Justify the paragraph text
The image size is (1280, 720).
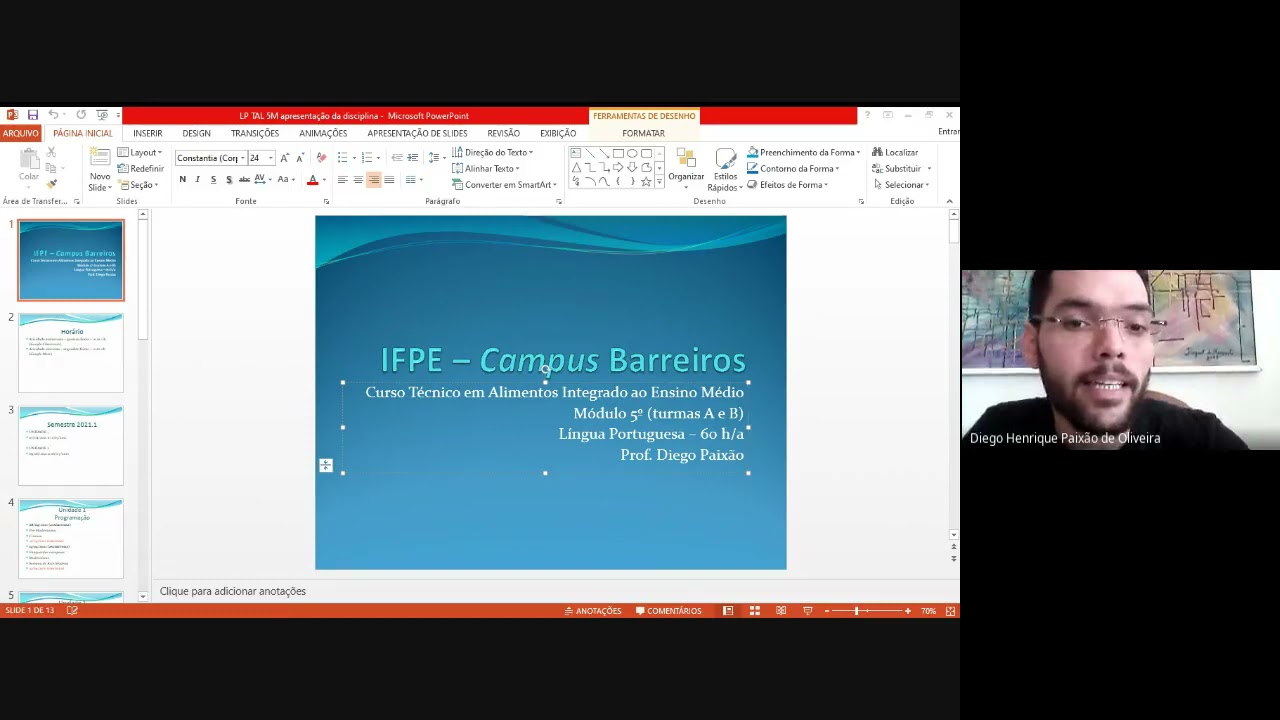point(389,180)
